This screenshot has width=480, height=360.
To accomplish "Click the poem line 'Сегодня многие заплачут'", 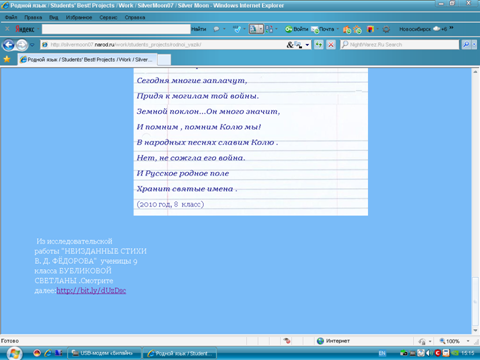I will point(192,81).
